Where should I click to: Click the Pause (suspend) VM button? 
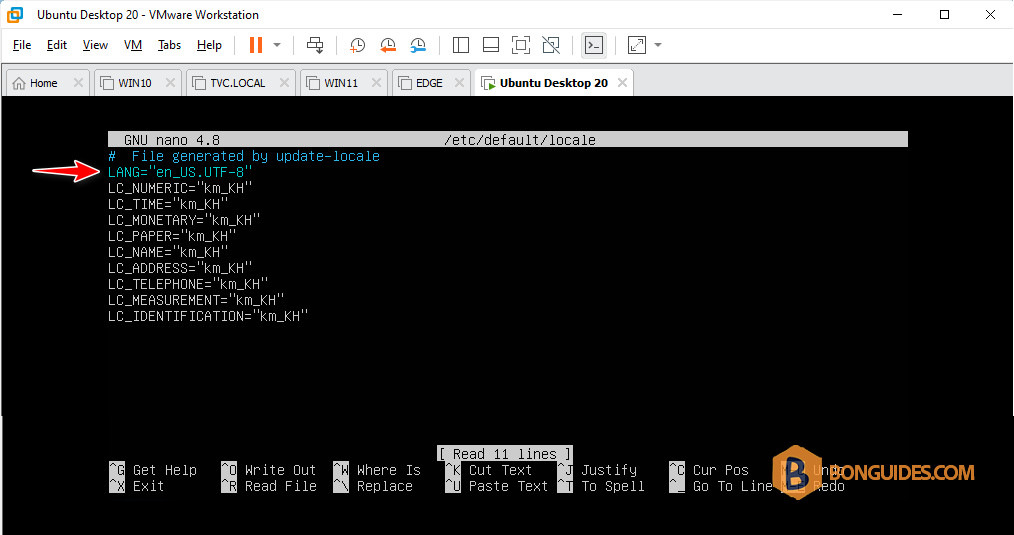pos(256,45)
